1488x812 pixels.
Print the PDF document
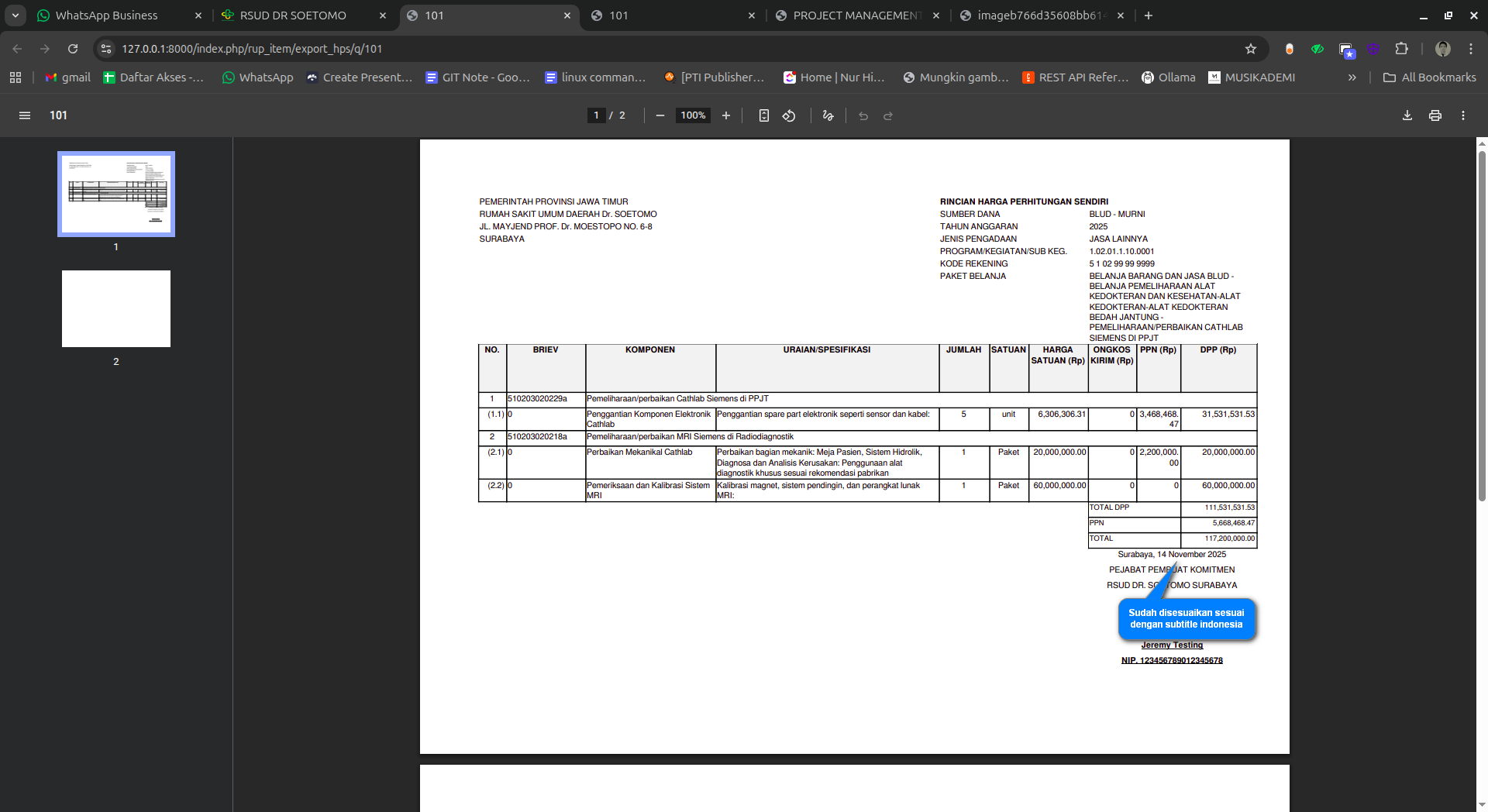point(1435,115)
